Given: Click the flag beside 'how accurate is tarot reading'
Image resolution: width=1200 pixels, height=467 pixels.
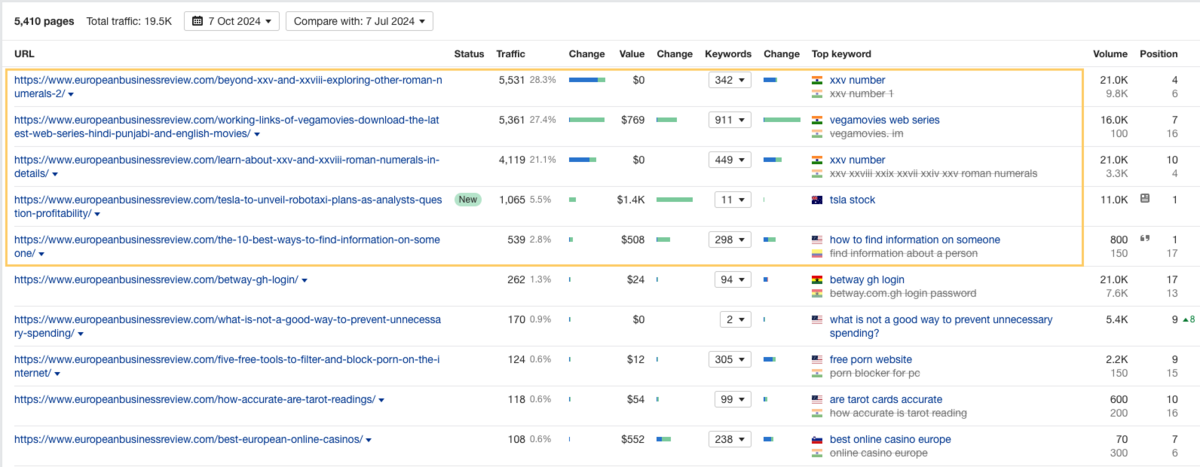Looking at the screenshot, I should [817, 413].
